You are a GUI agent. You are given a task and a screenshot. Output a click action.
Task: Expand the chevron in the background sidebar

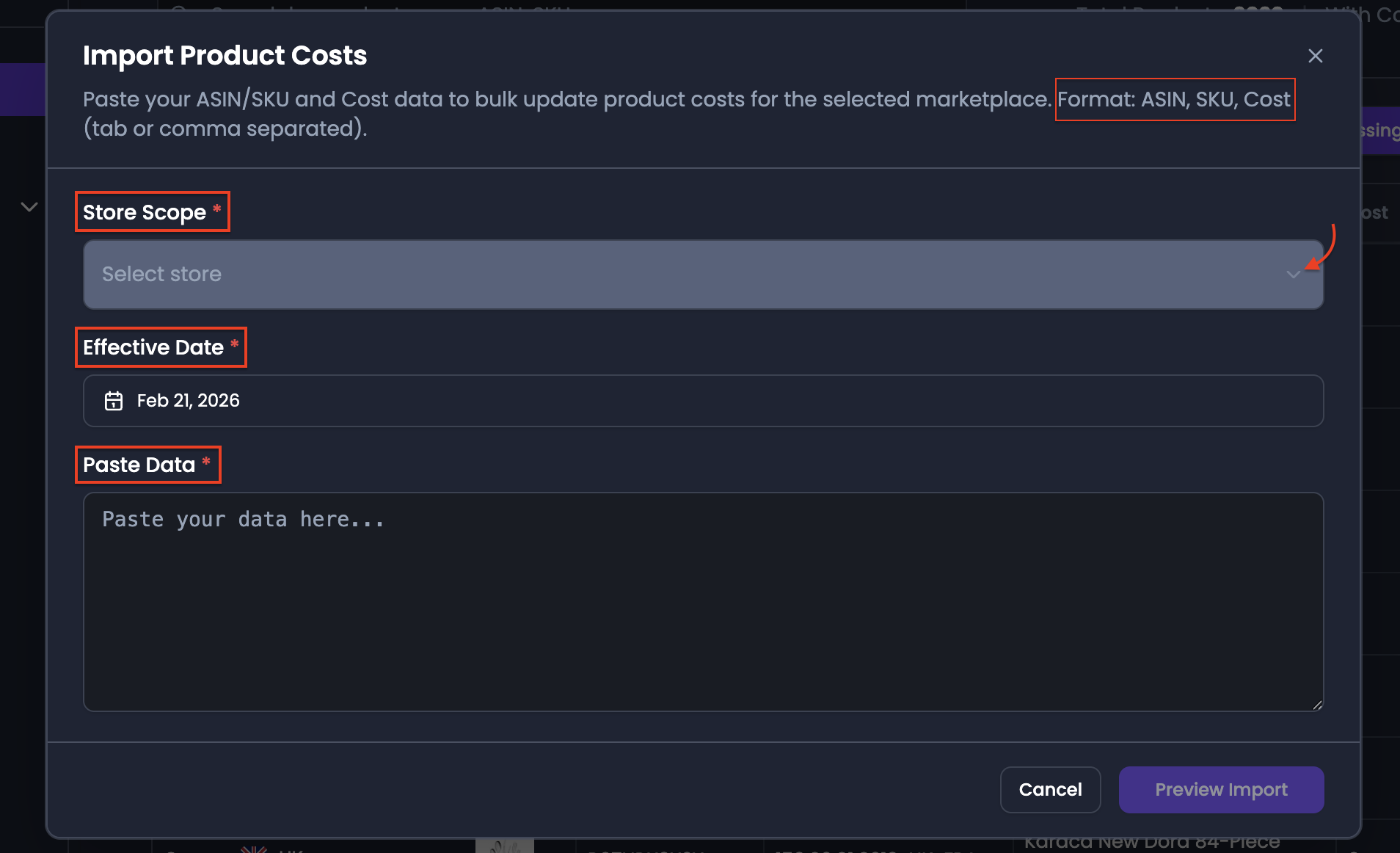coord(29,207)
